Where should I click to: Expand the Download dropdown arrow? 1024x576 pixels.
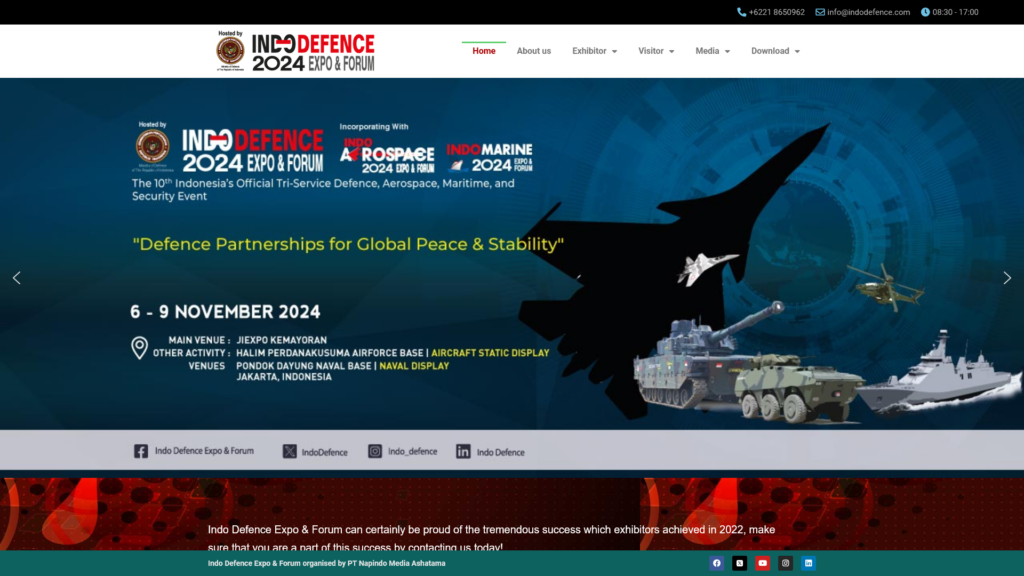pos(797,52)
